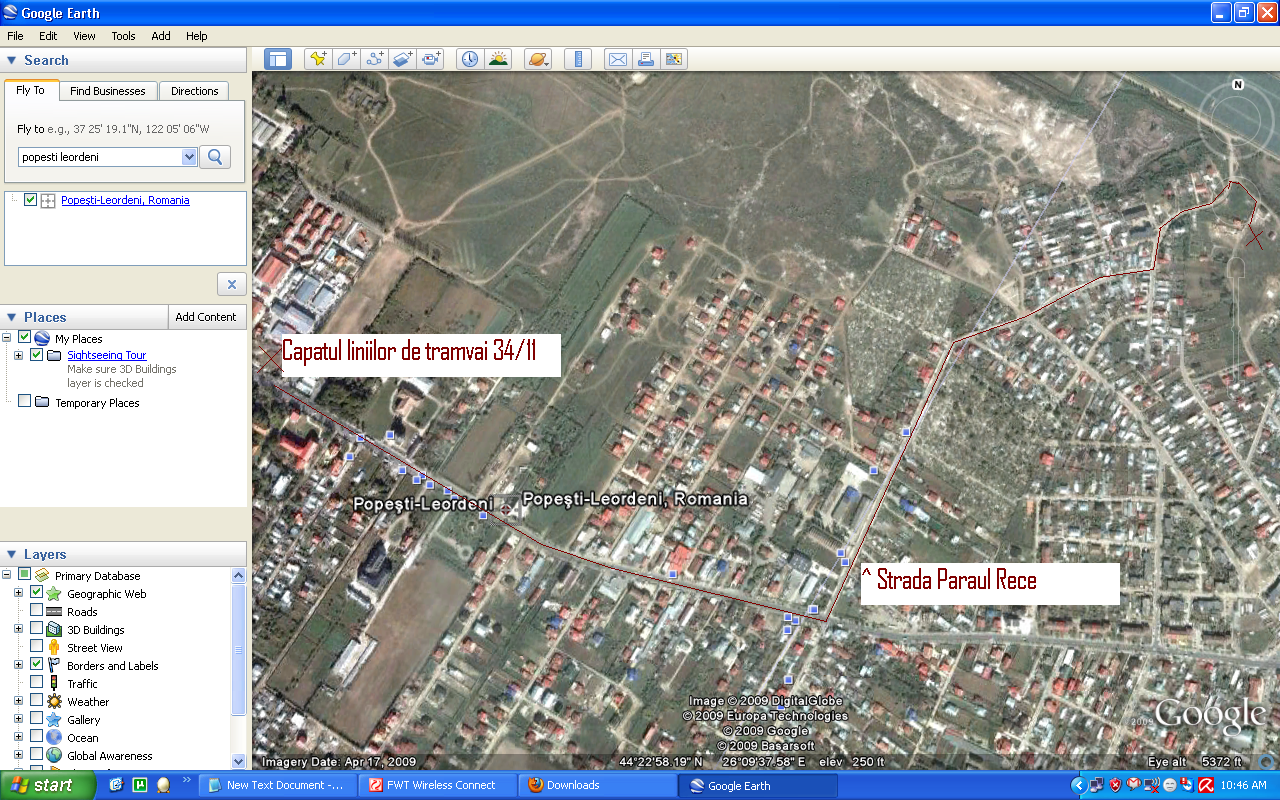Image resolution: width=1280 pixels, height=800 pixels.
Task: Open the Help menu
Action: click(197, 36)
